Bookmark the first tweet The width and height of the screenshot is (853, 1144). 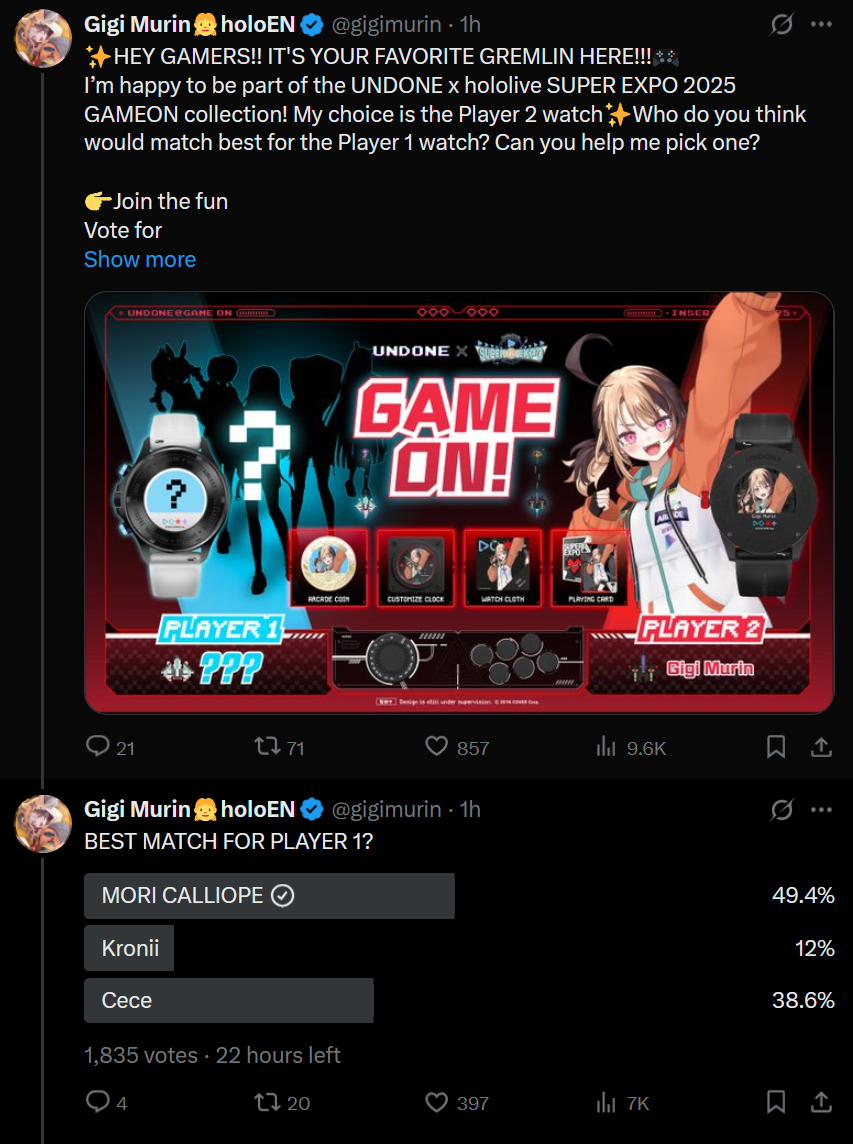click(775, 747)
